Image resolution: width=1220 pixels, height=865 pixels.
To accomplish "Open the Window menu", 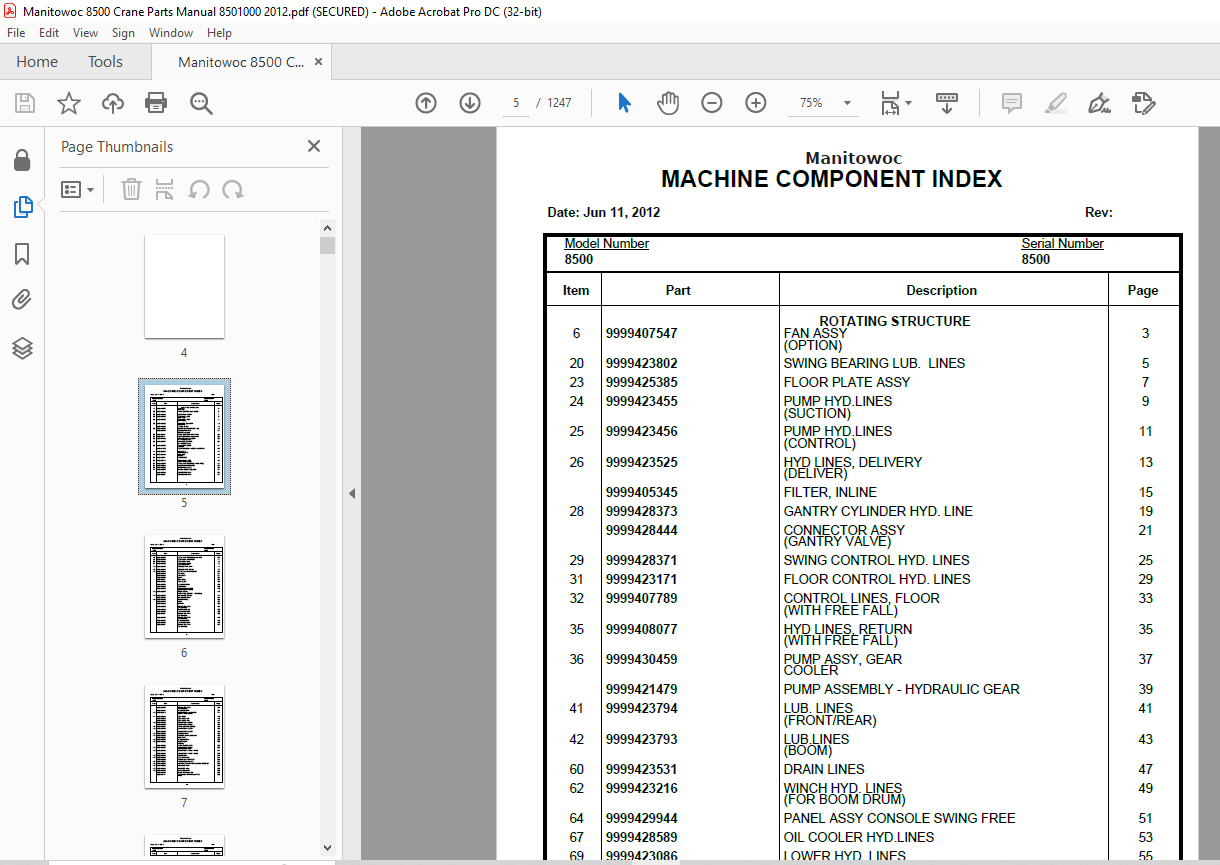I will click(x=171, y=33).
